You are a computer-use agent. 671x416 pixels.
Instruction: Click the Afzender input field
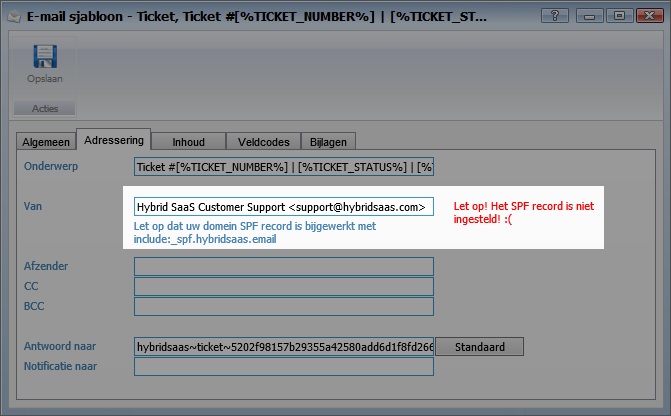(283, 266)
